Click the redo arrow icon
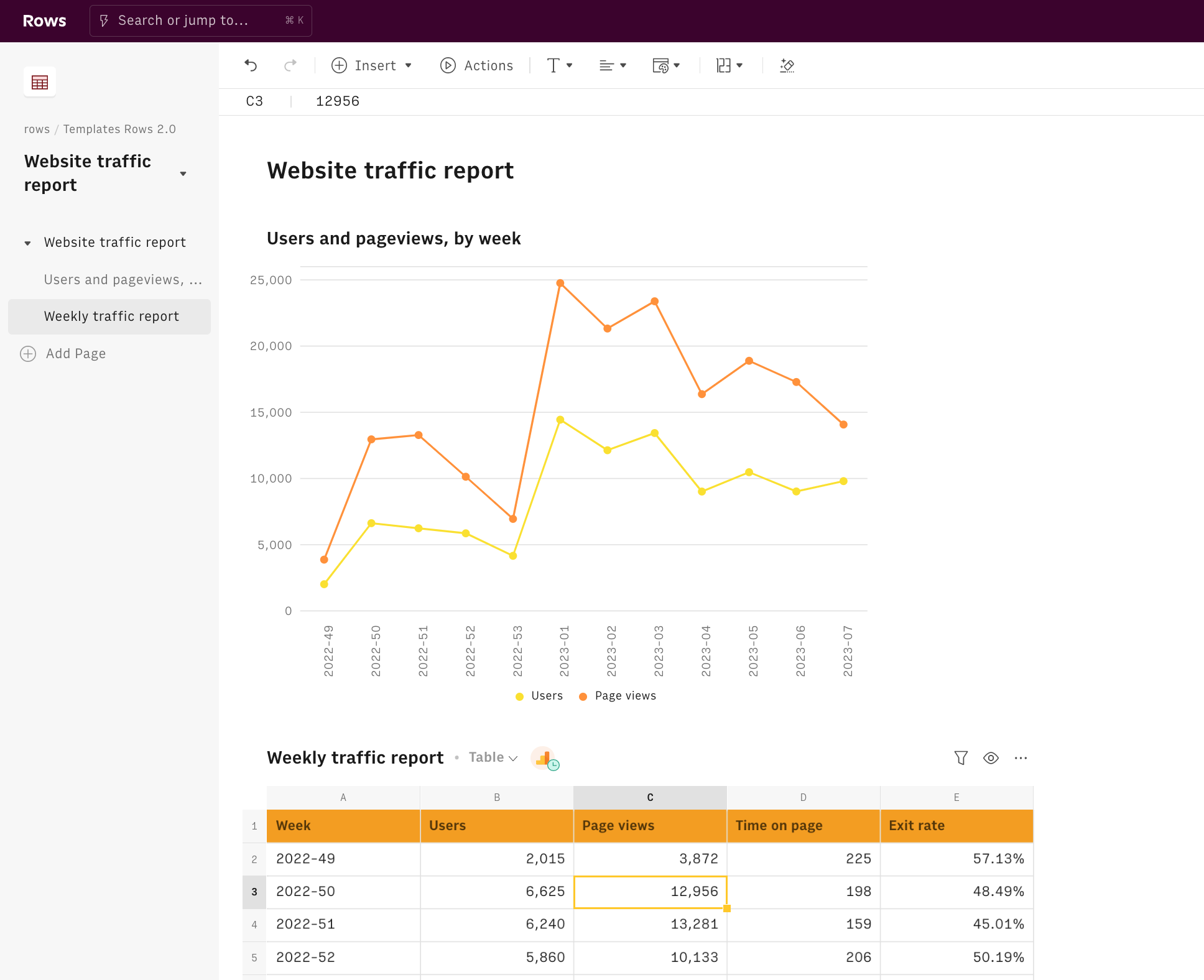Viewport: 1204px width, 980px height. click(x=290, y=65)
